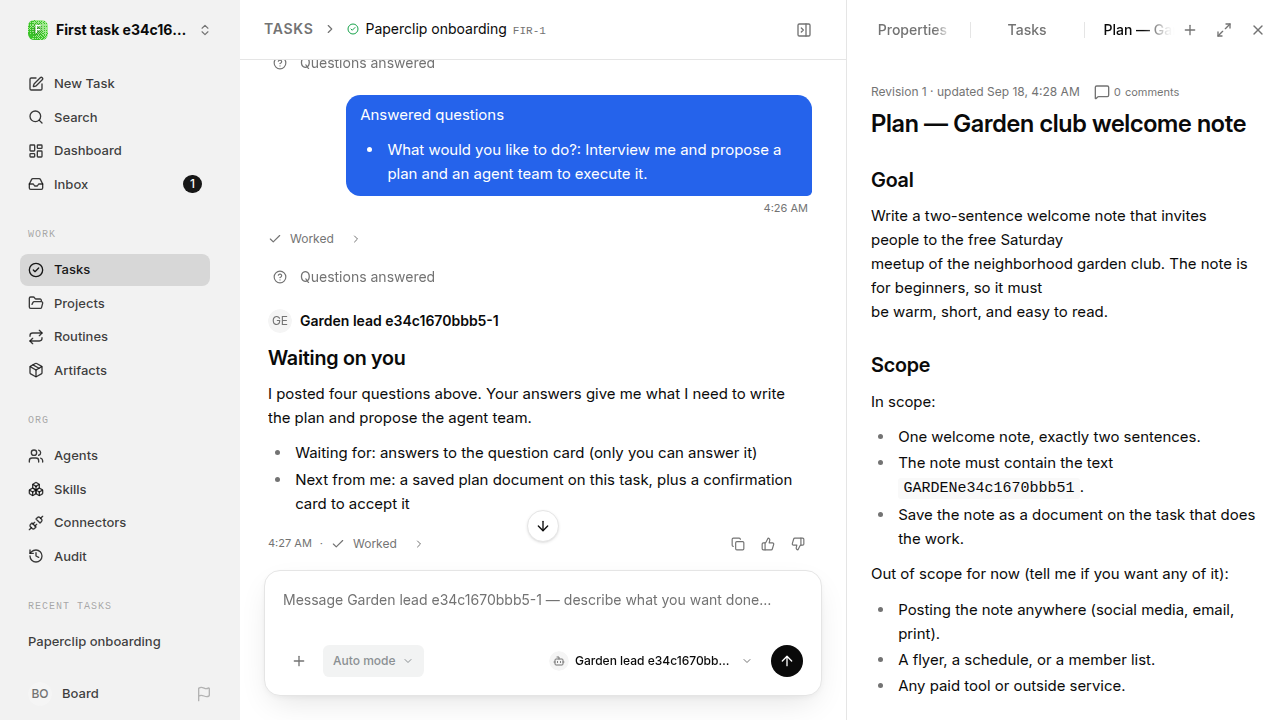The width and height of the screenshot is (1280, 720).
Task: Open the New Task button
Action: (x=115, y=84)
